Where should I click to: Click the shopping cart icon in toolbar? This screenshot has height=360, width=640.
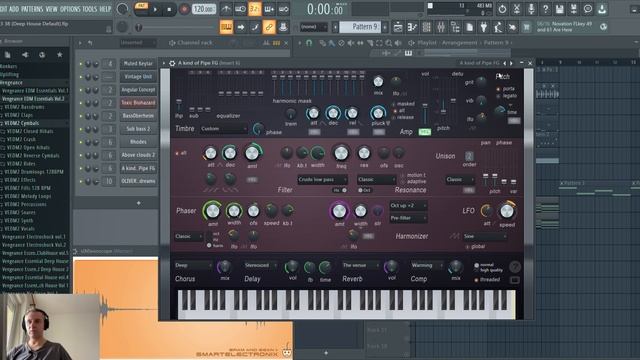(527, 27)
